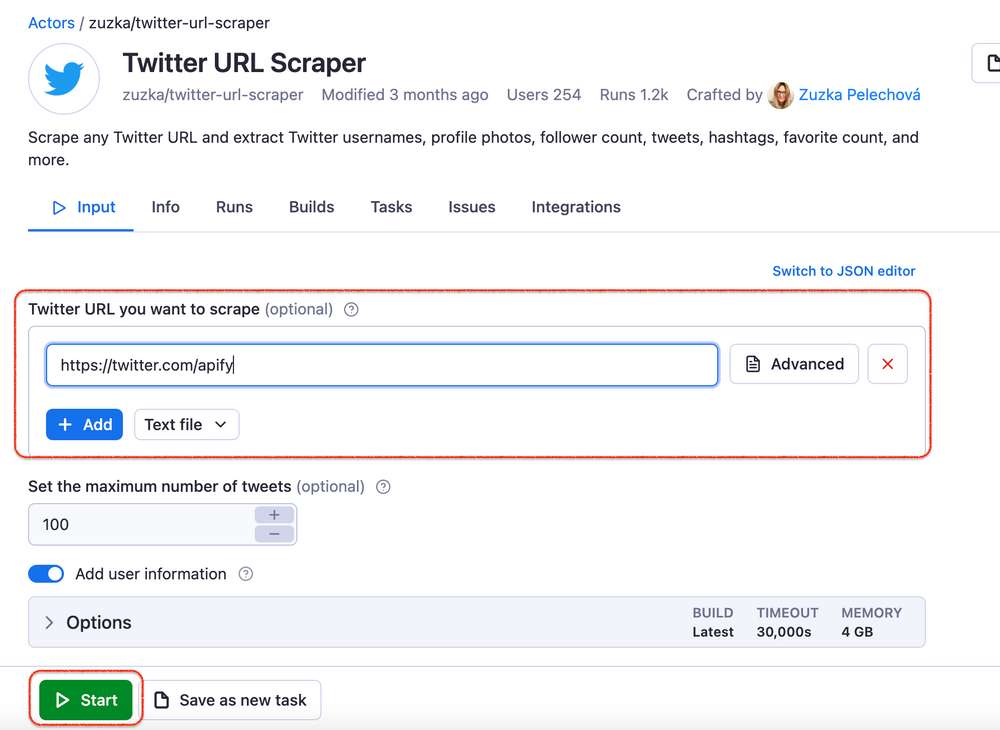Click the Twitter bird actor avatar

[x=63, y=79]
